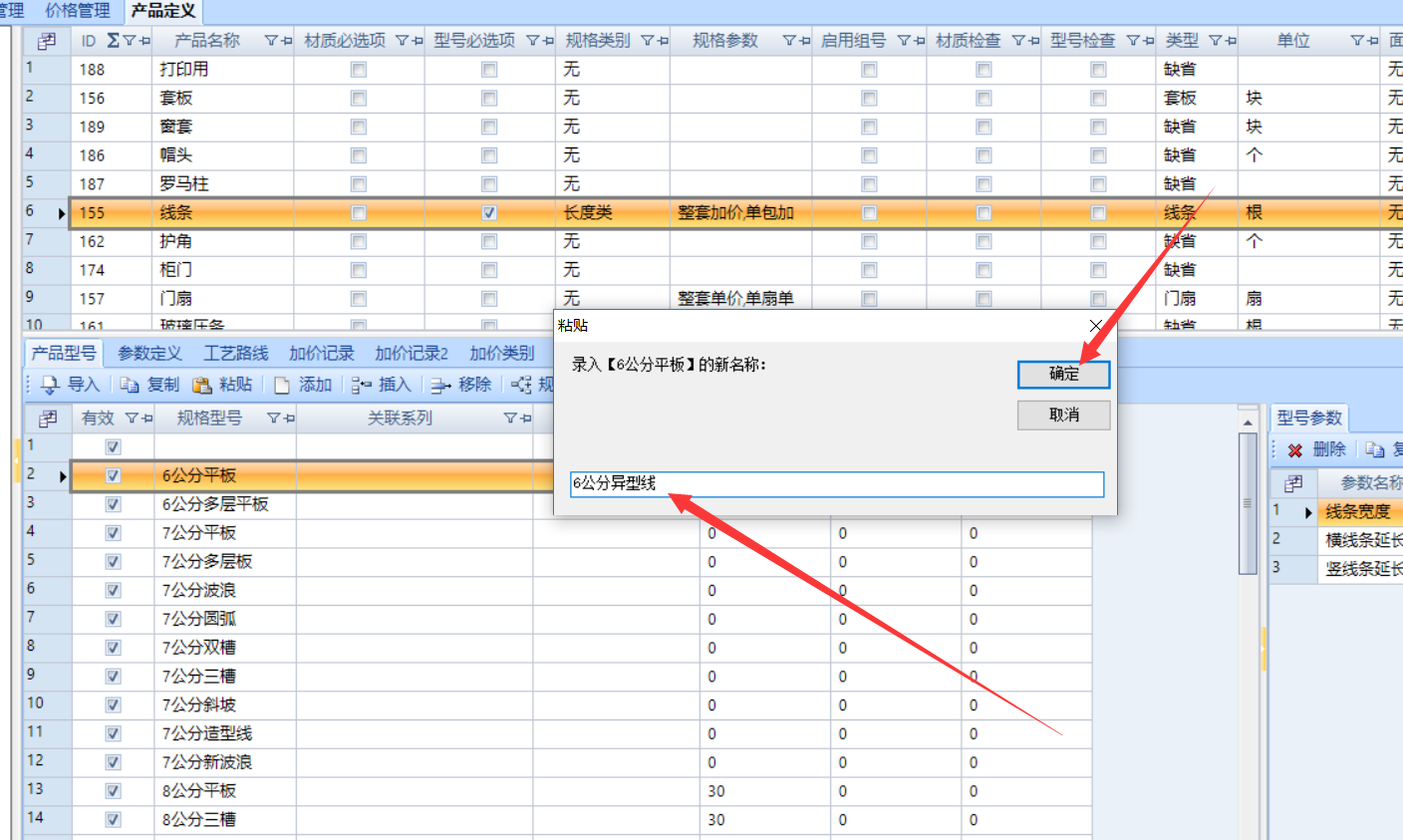Switch to the 工艺路线 tab
The image size is (1403, 840).
coord(236,354)
